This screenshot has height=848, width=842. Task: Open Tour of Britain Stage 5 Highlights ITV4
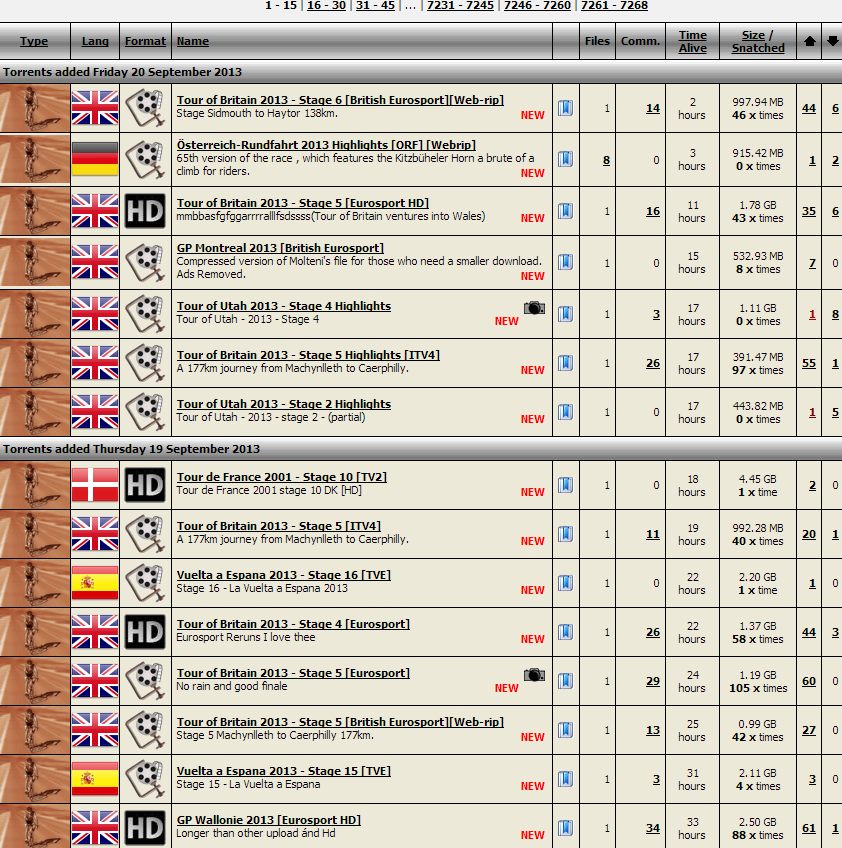click(308, 355)
